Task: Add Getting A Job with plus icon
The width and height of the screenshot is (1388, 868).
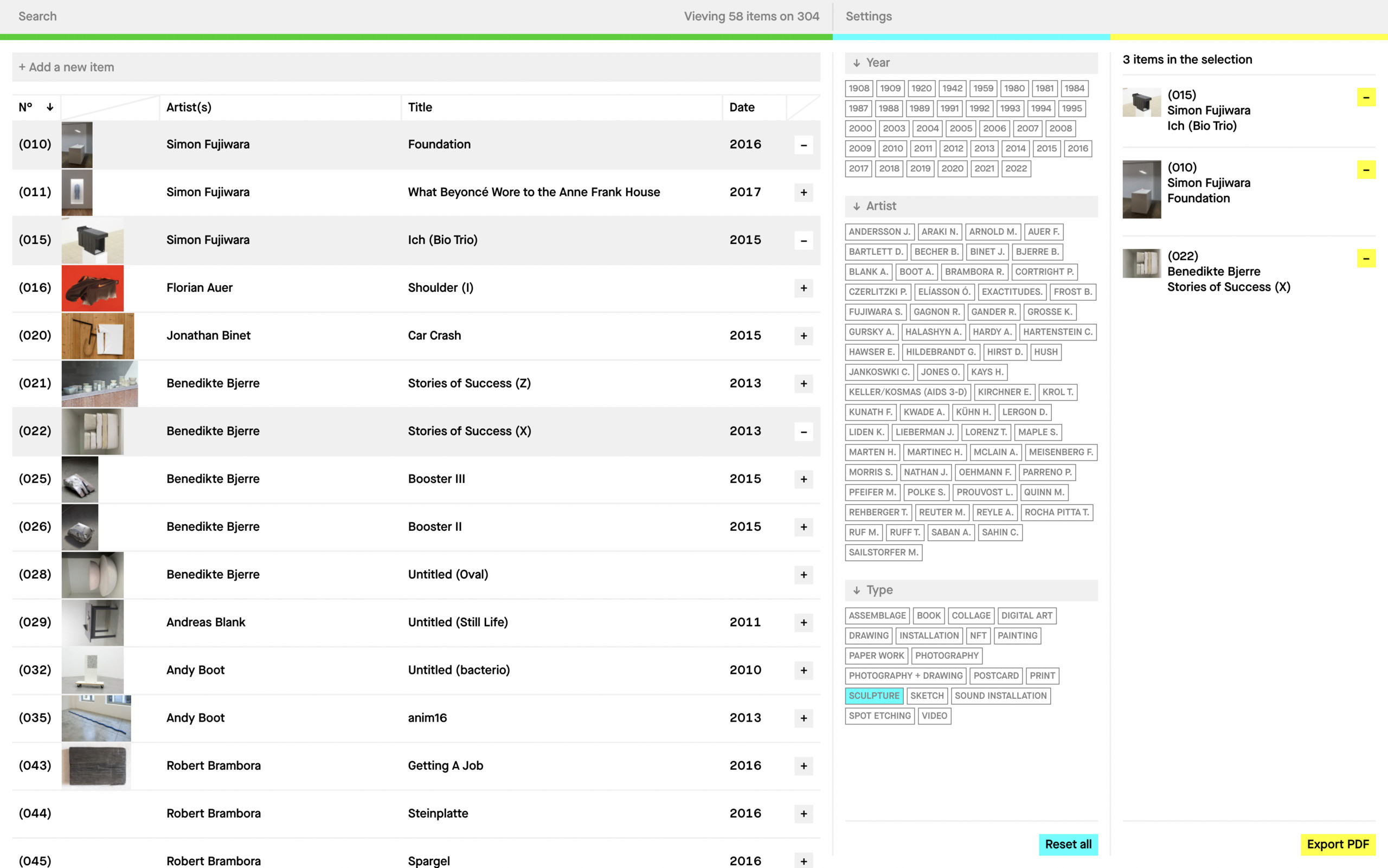Action: coord(803,766)
